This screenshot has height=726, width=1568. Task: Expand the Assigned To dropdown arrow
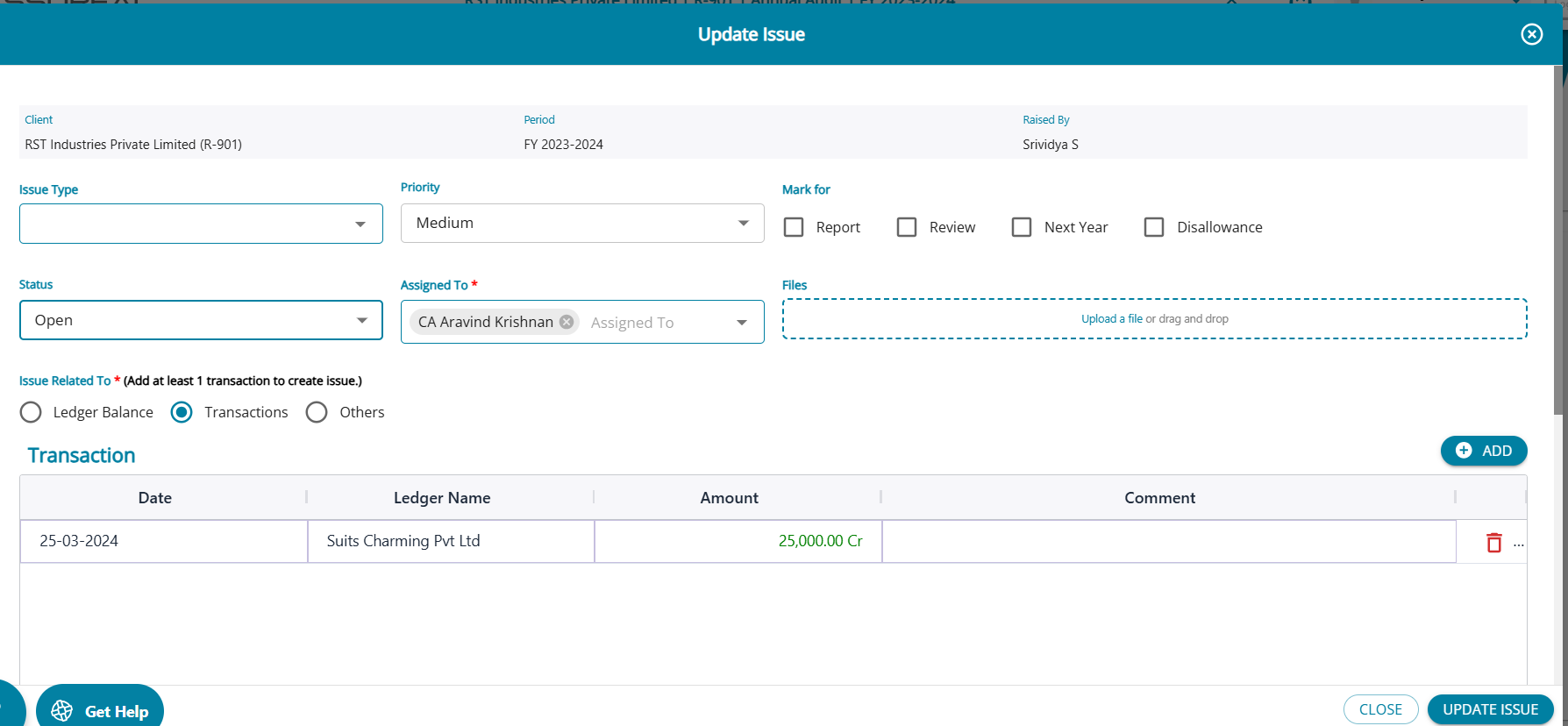click(742, 323)
